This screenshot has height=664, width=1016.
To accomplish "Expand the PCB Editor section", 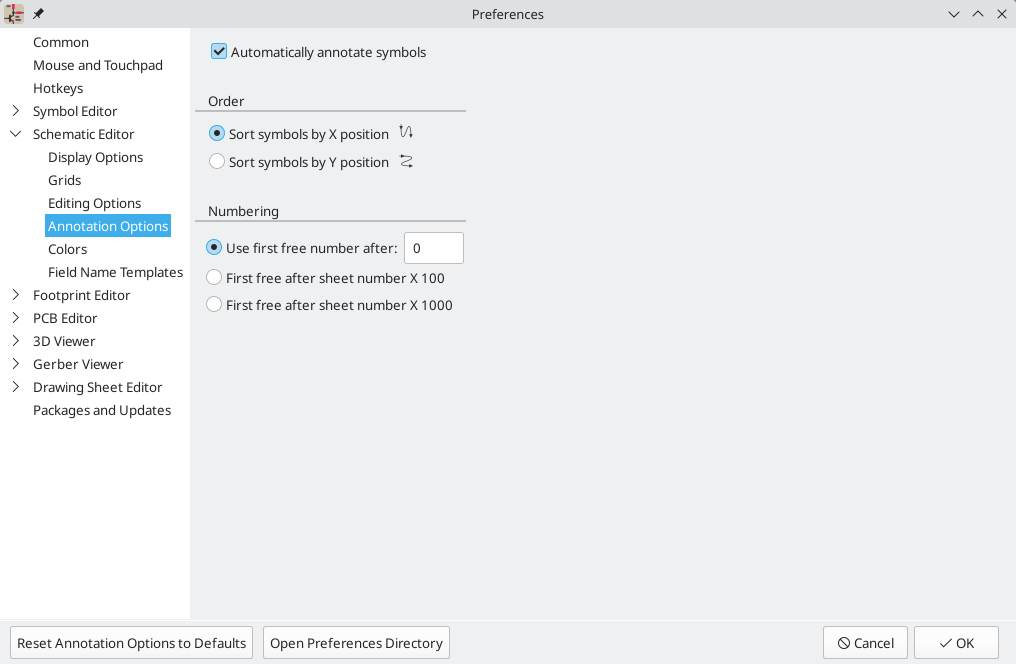I will (x=16, y=318).
